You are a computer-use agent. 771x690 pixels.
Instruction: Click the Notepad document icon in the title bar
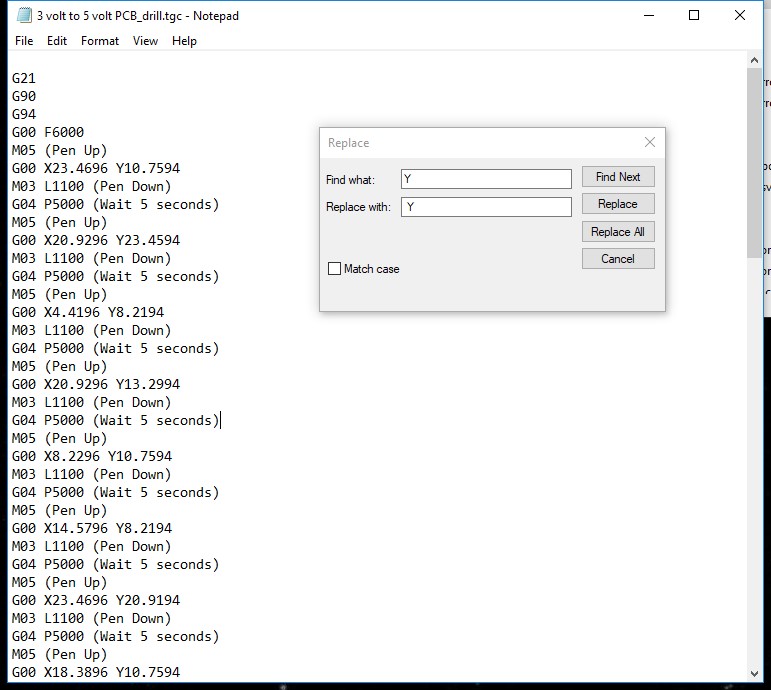(x=24, y=15)
